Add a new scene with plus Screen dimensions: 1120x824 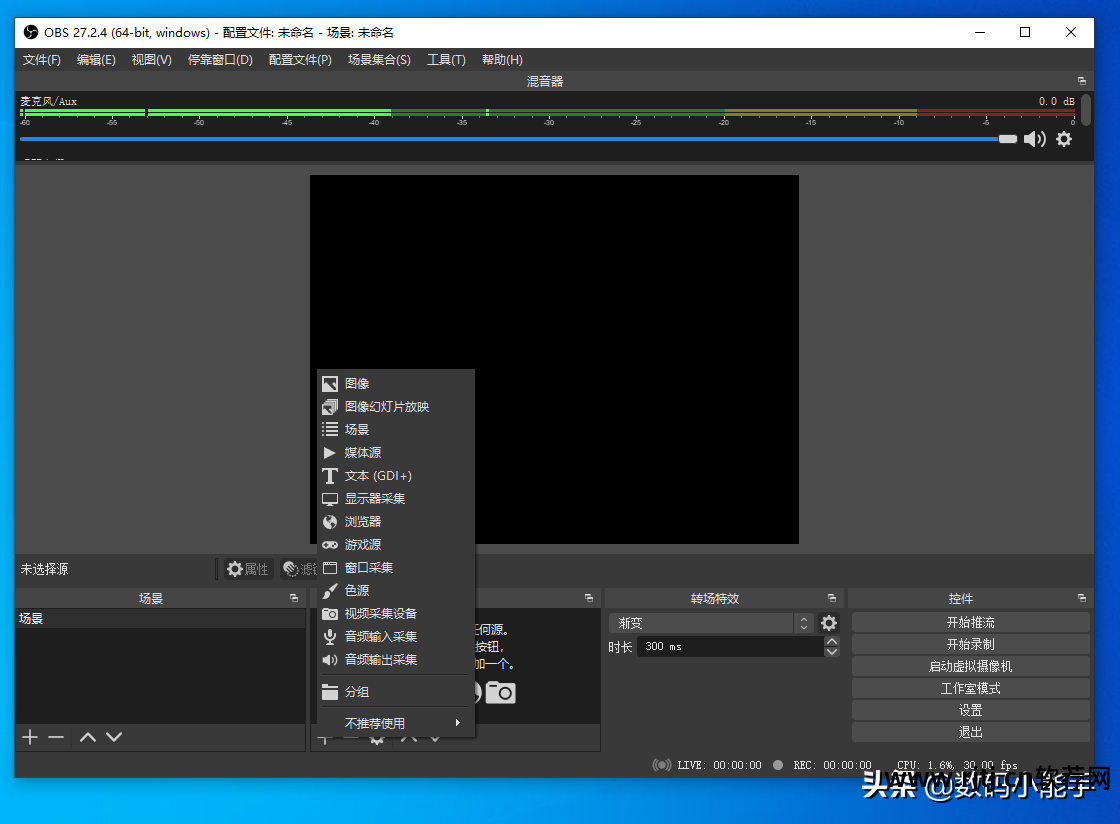30,737
